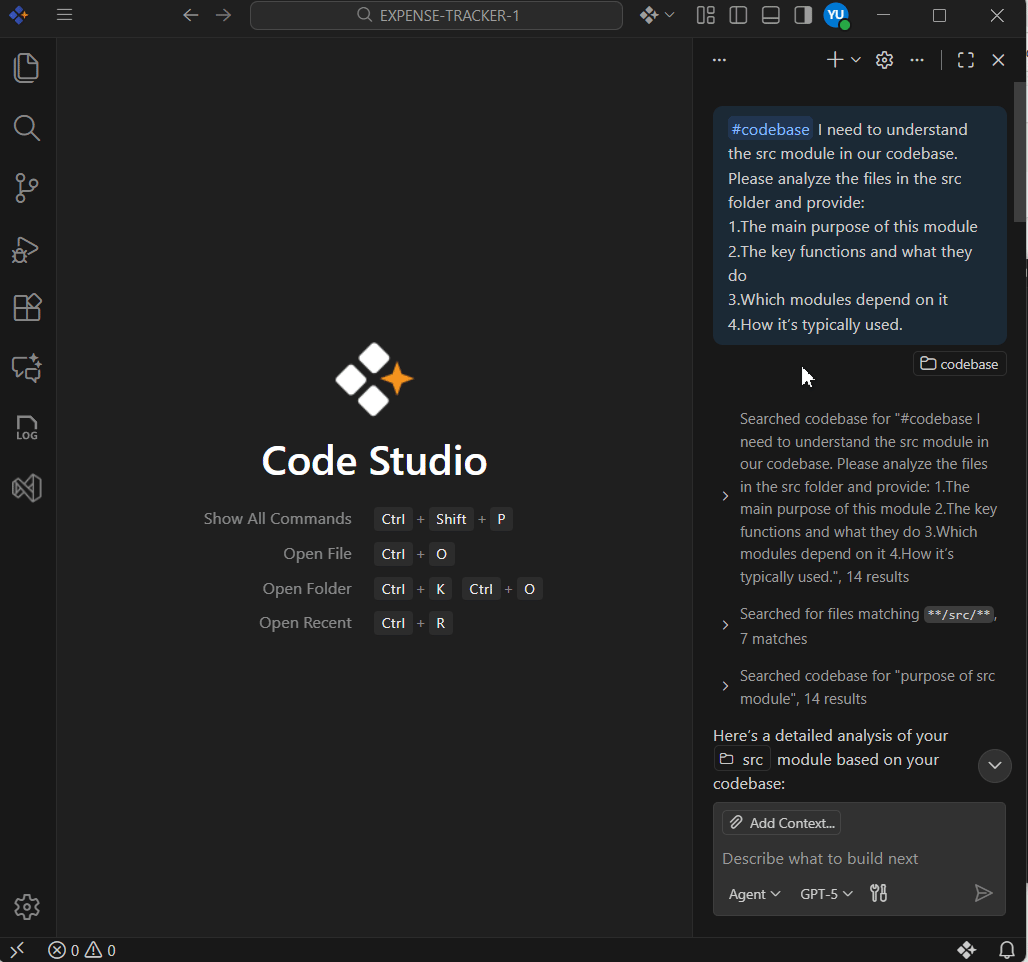The width and height of the screenshot is (1028, 962).
Task: Expand 'Searched codebase for purpose of src module'
Action: click(x=725, y=686)
